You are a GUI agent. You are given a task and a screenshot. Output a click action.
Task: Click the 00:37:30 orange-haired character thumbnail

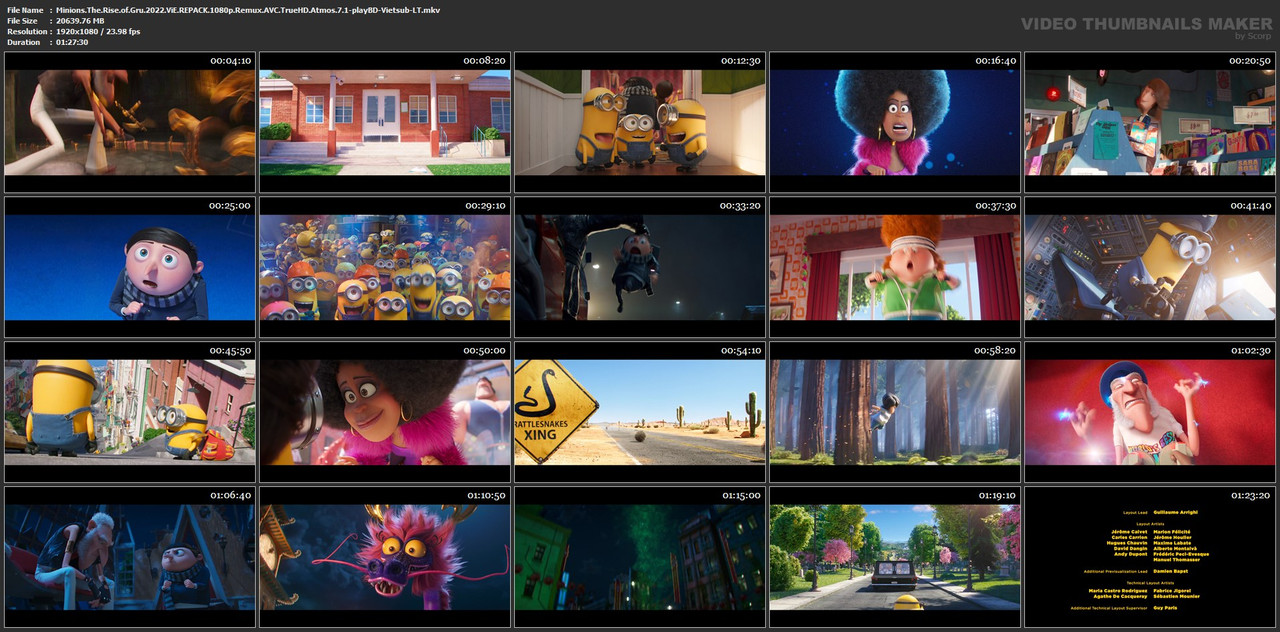click(x=895, y=267)
